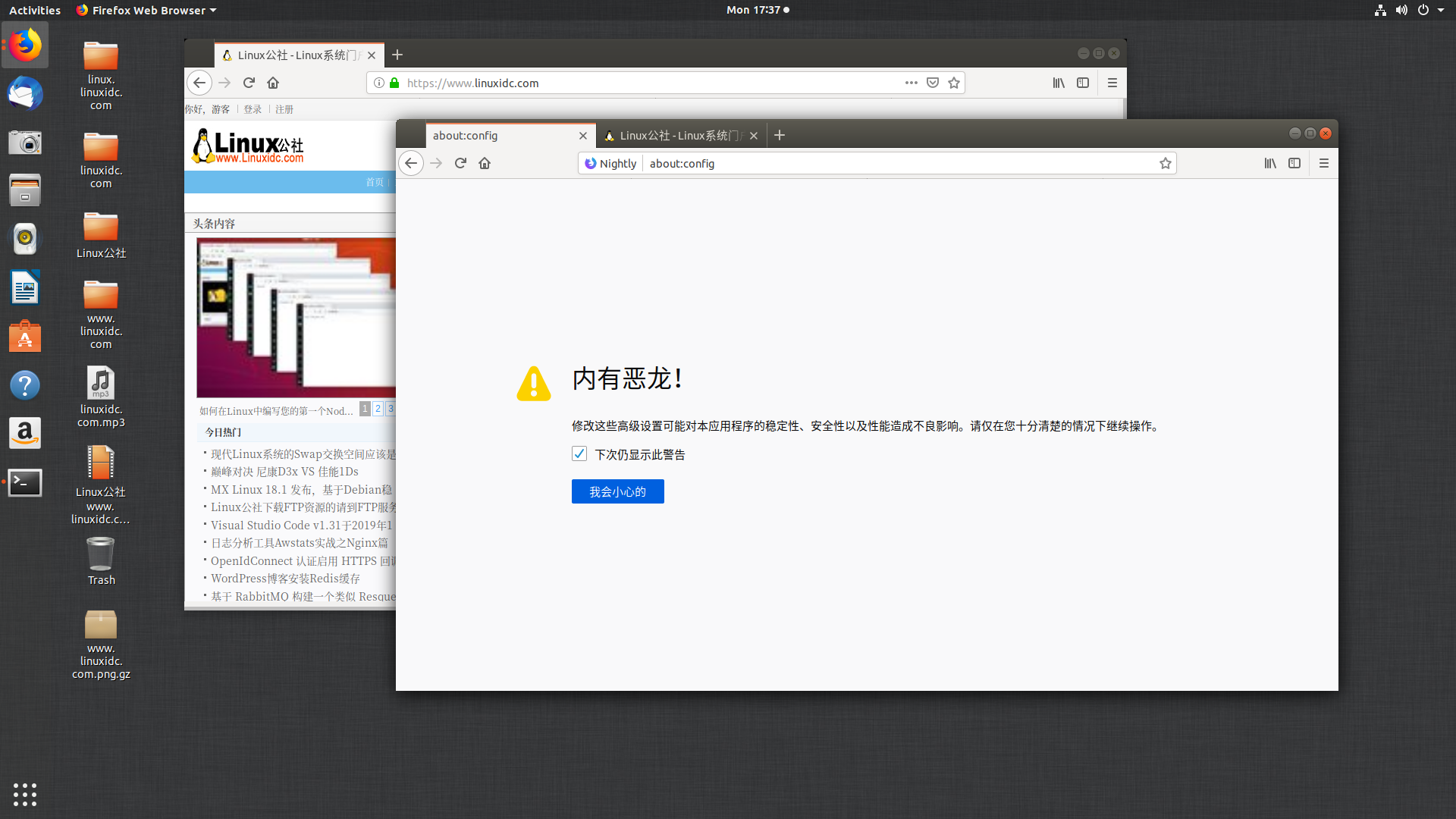Viewport: 1456px width, 819px height.
Task: Open the headline slideshow thumbnail
Action: (x=296, y=318)
